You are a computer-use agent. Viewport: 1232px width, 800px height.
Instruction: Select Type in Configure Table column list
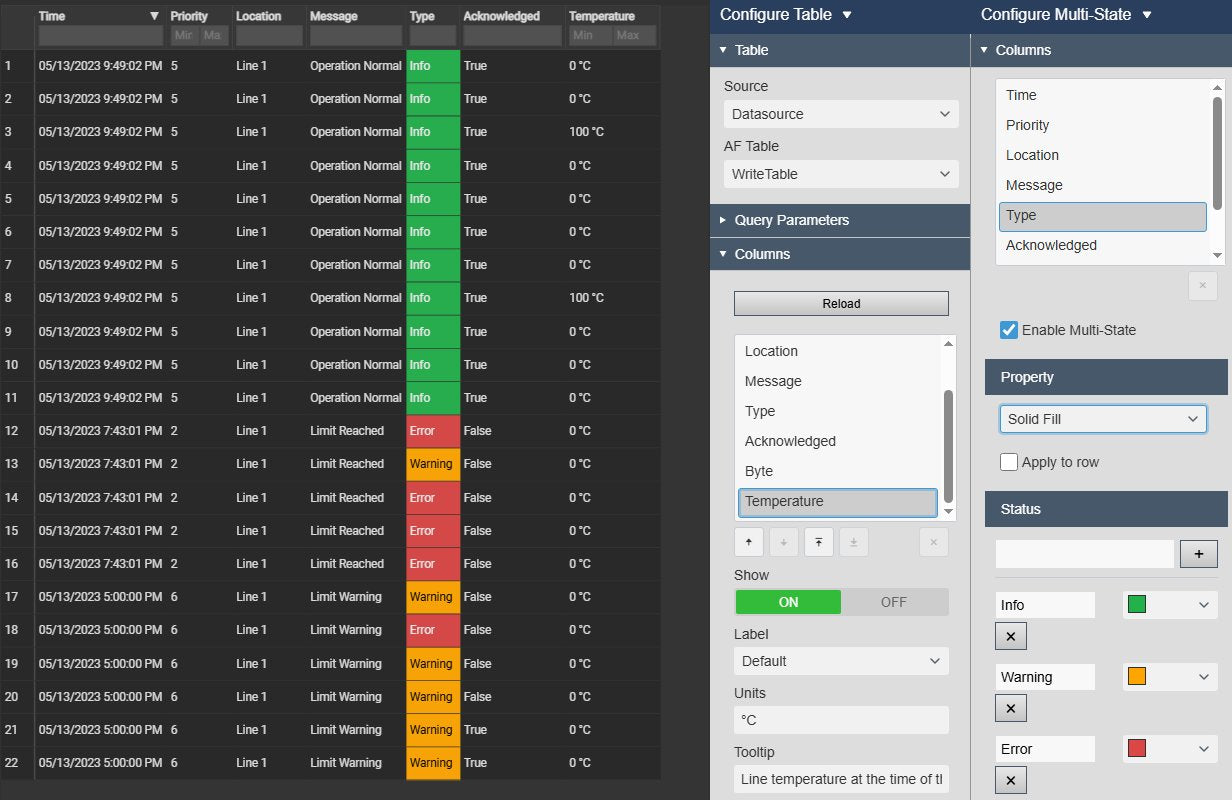click(838, 411)
